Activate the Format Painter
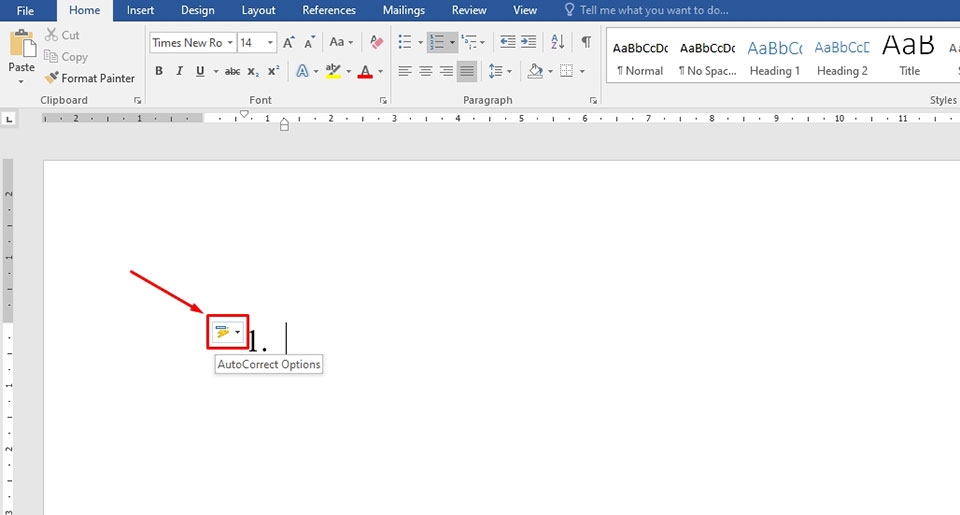 point(90,78)
